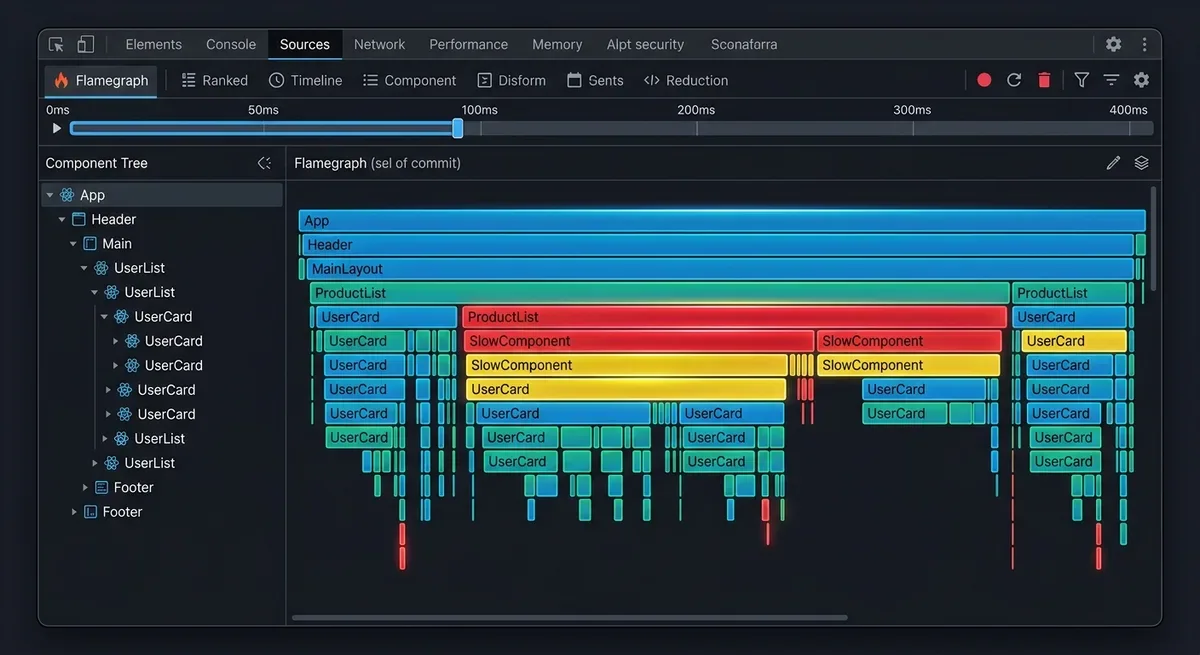Collapse the UserCard parent node arrow
1200x655 pixels.
tap(104, 316)
